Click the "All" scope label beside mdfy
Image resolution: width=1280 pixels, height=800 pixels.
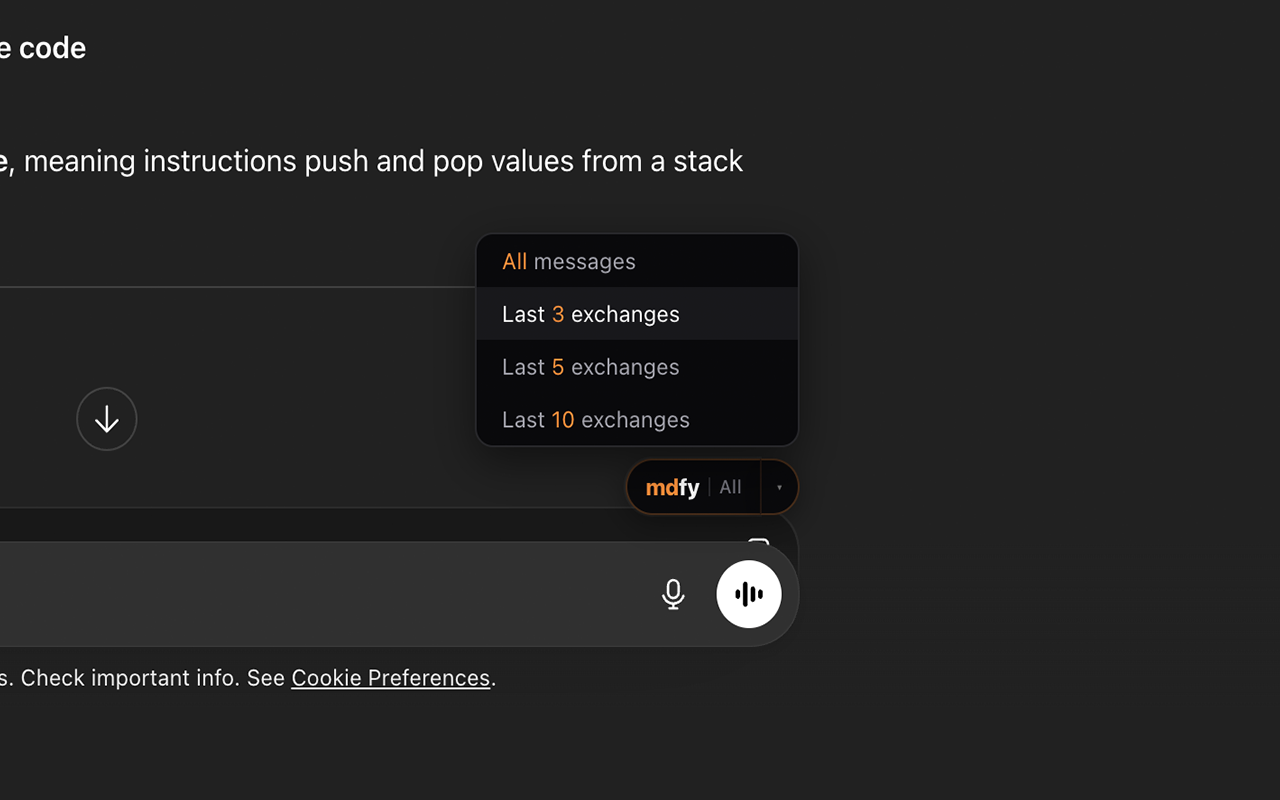pyautogui.click(x=731, y=487)
